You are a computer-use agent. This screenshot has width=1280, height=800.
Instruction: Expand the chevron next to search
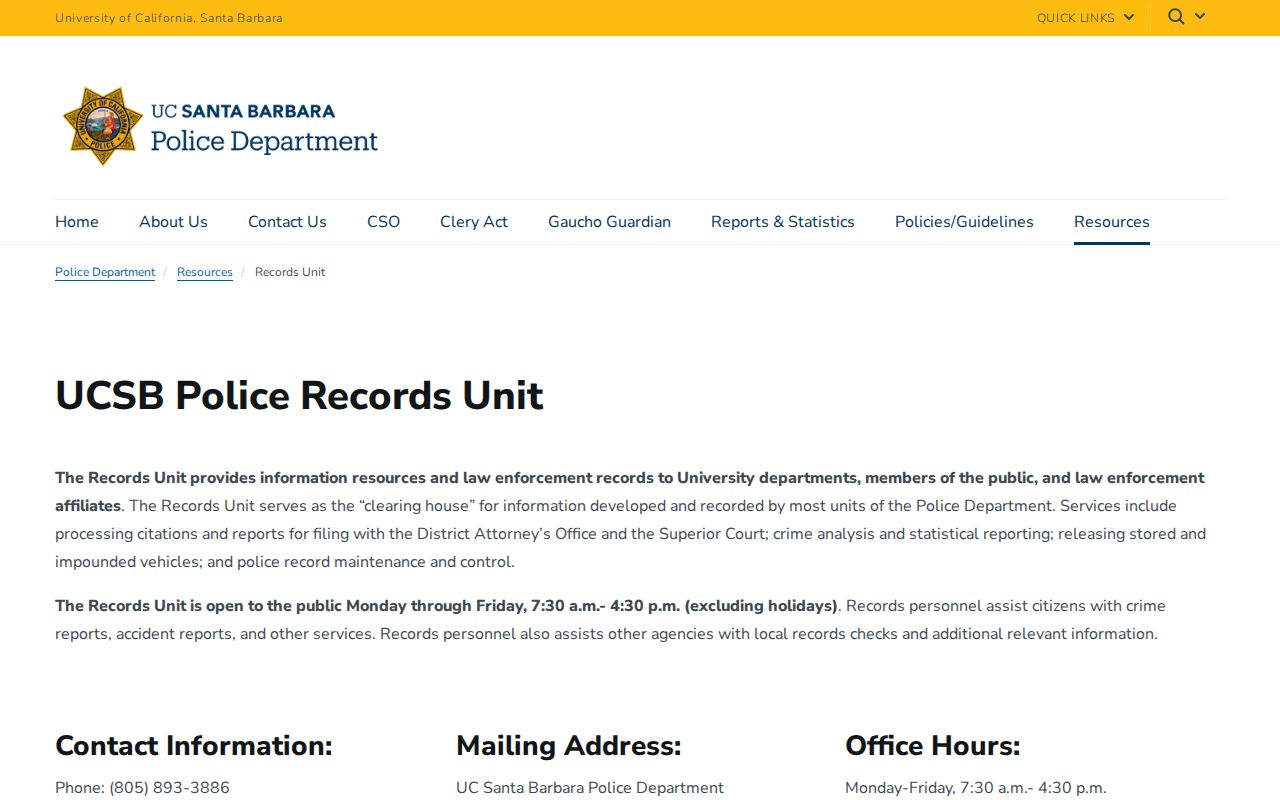click(1200, 16)
